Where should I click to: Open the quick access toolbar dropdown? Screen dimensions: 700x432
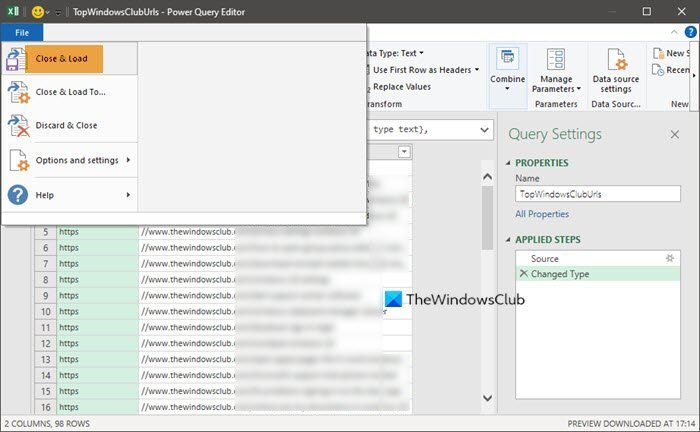point(58,13)
